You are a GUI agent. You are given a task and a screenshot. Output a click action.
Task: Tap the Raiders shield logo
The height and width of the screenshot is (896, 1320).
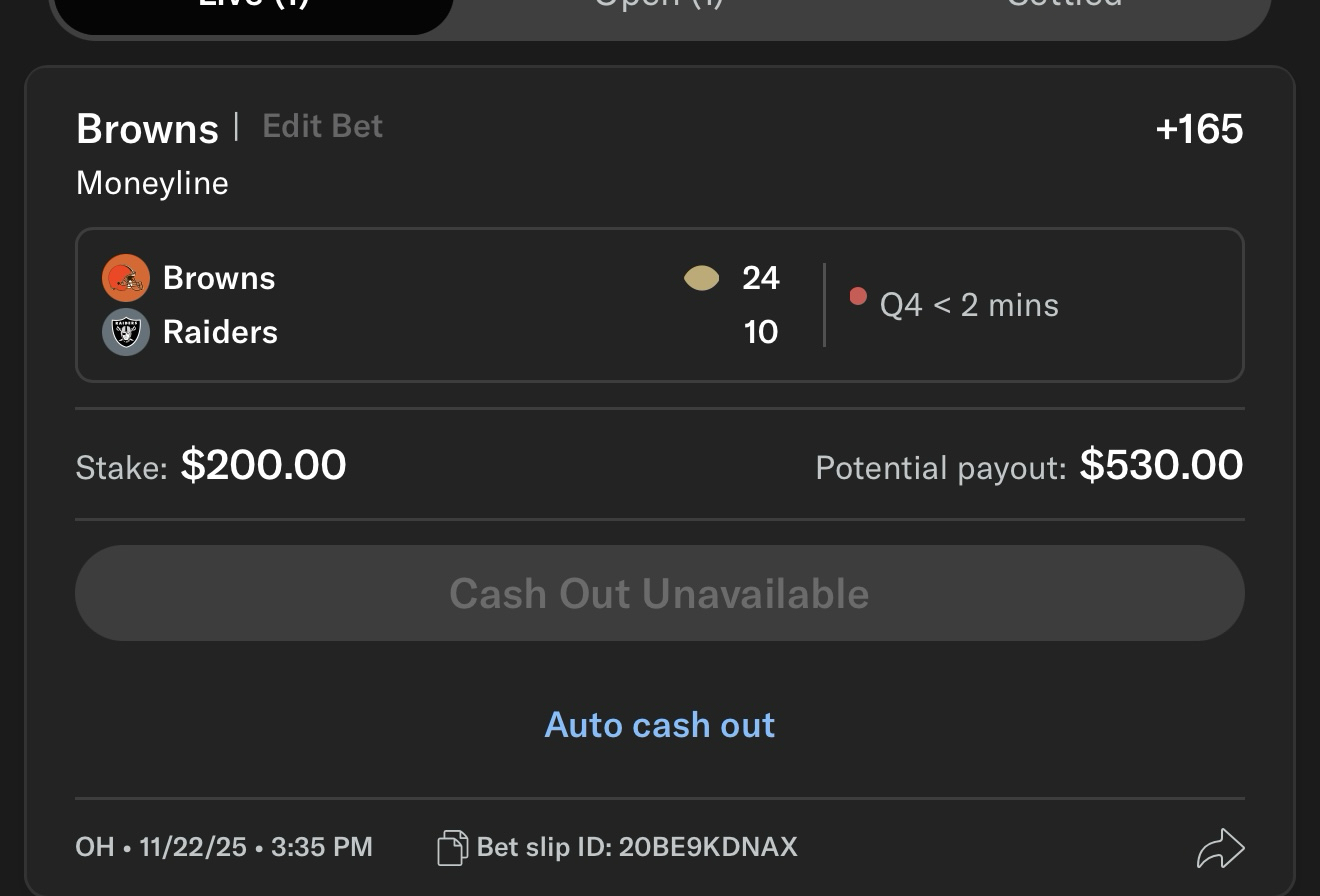click(x=126, y=332)
